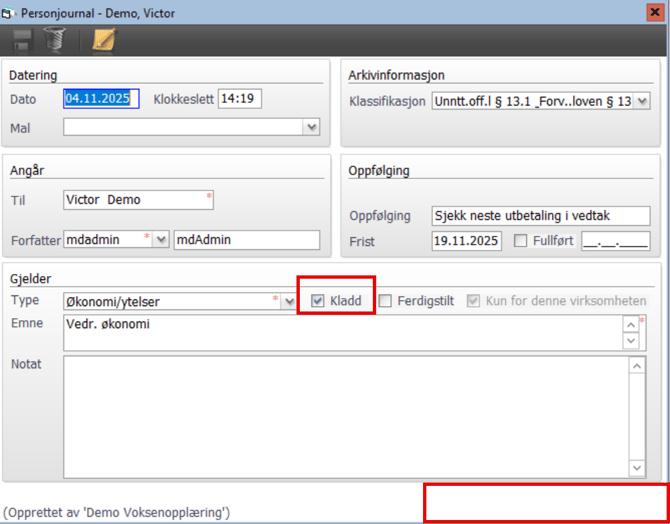The image size is (670, 524).
Task: Click the Dato date field
Action: tap(101, 99)
